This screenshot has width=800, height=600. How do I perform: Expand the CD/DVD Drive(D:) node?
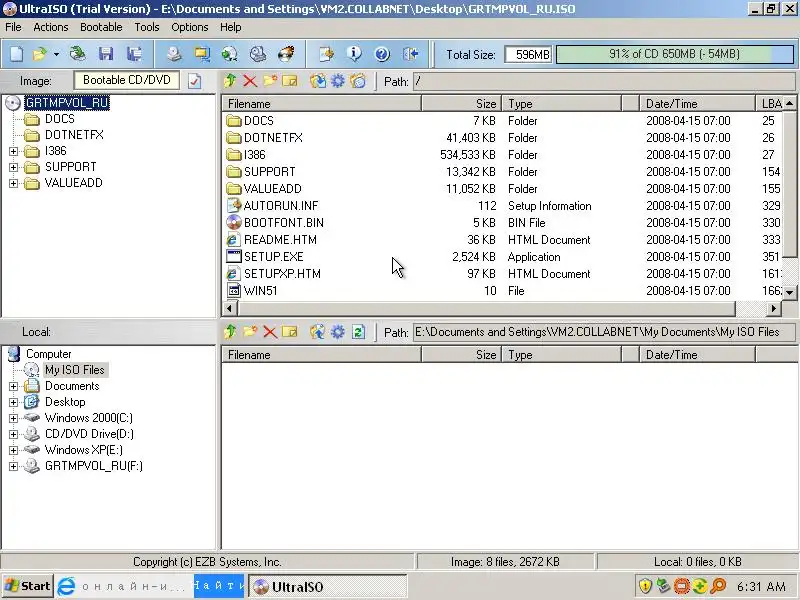click(13, 434)
